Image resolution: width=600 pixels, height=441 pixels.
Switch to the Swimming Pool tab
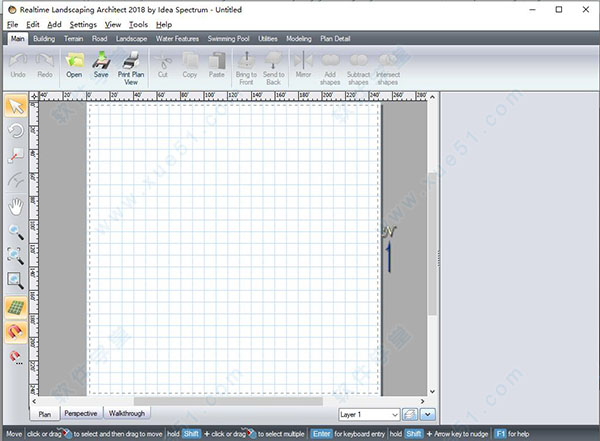(x=228, y=38)
